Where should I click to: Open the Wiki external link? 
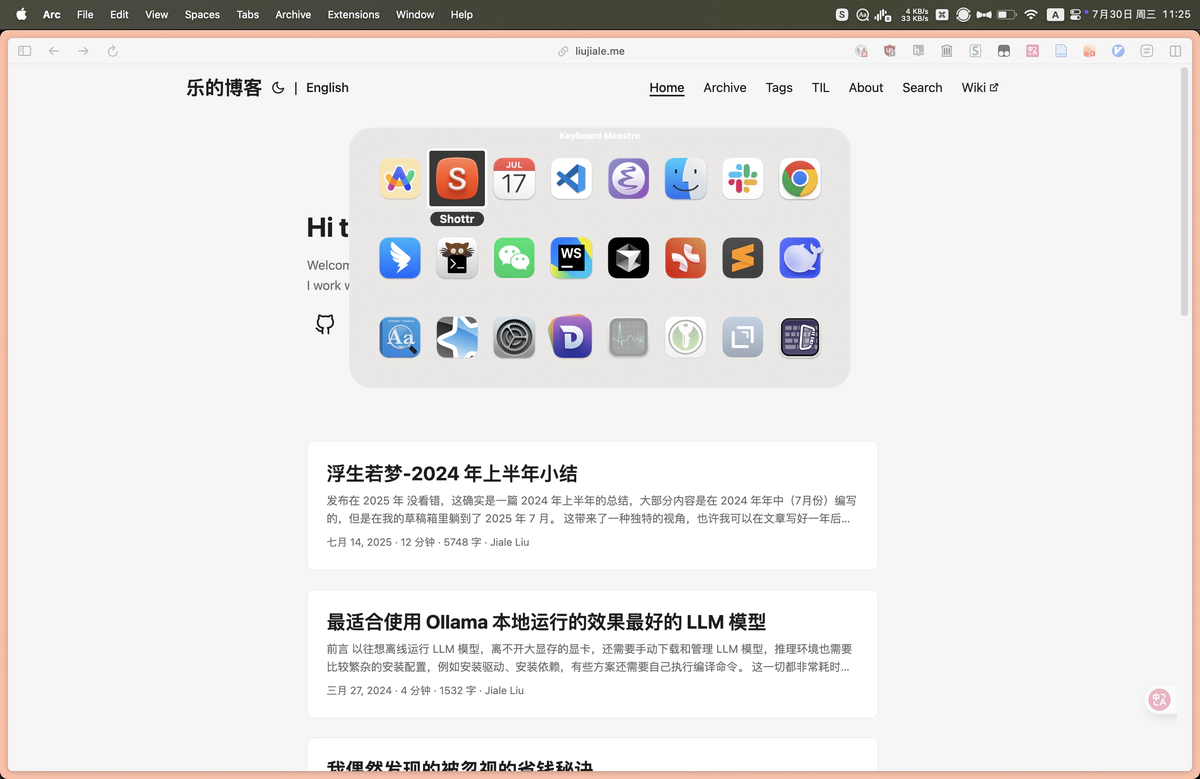click(979, 88)
